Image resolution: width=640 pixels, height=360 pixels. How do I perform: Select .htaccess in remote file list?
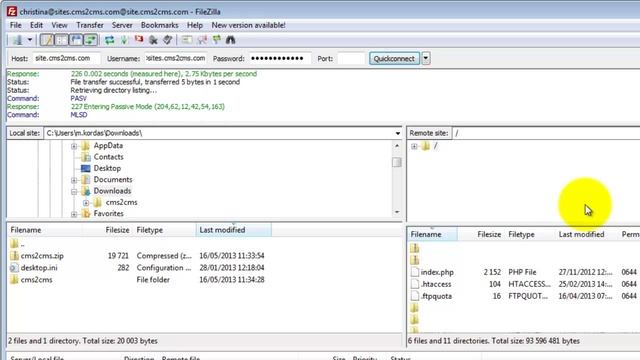[436, 284]
